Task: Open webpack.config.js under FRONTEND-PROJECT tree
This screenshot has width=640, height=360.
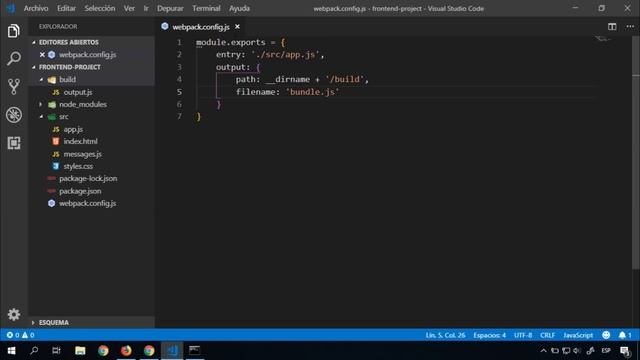Action: pyautogui.click(x=87, y=203)
